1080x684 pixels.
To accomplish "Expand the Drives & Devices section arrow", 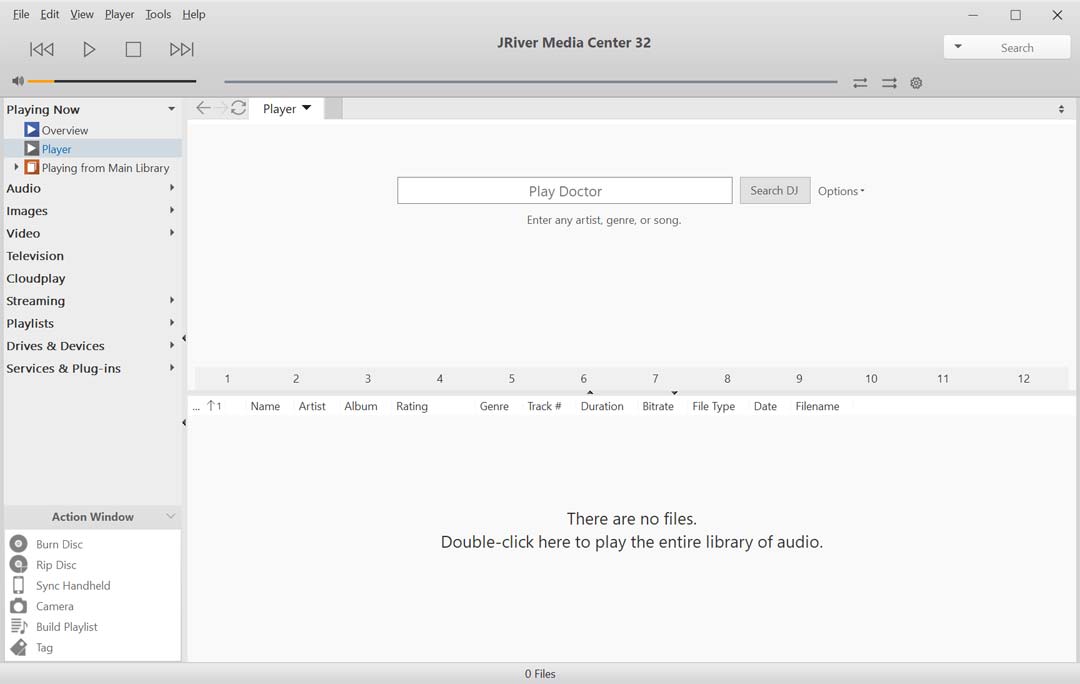I will tap(172, 345).
